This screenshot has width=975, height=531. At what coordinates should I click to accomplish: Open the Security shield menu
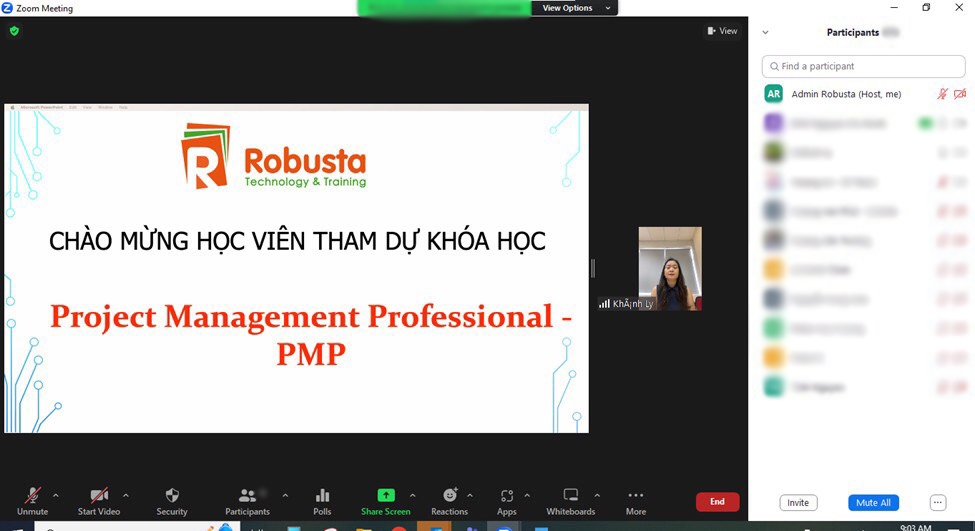coord(172,501)
